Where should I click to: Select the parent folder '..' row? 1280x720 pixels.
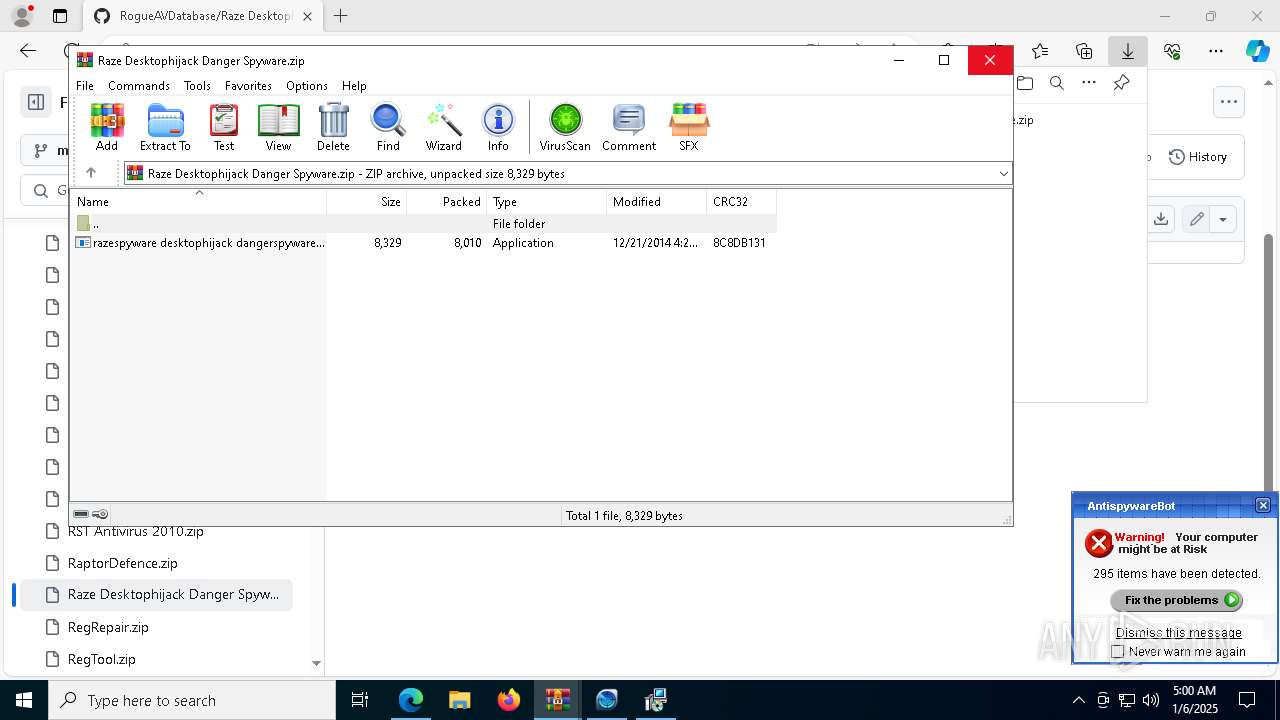coord(423,224)
